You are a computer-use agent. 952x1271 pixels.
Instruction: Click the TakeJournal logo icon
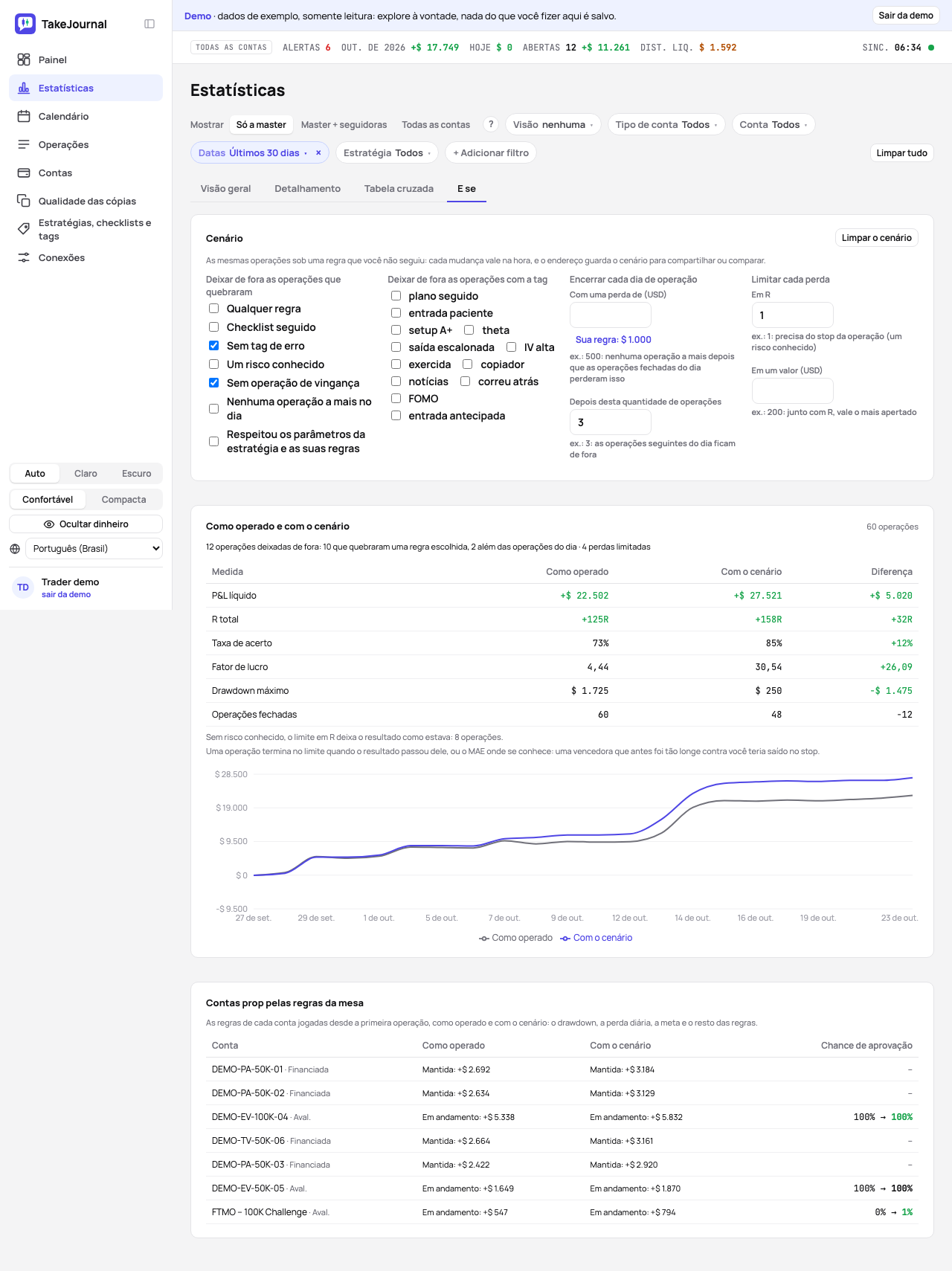[25, 24]
